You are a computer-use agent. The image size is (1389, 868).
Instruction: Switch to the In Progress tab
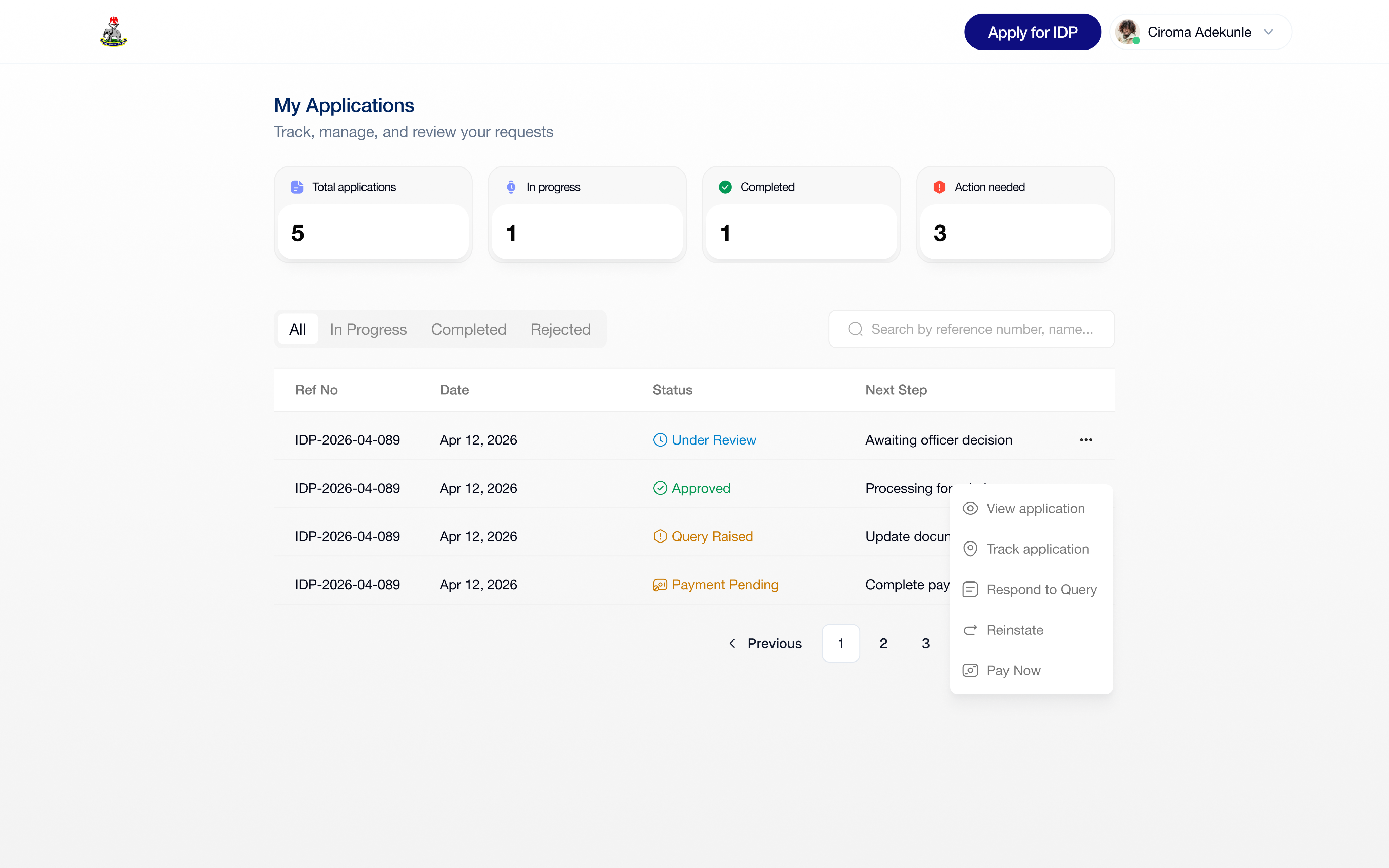coord(368,330)
